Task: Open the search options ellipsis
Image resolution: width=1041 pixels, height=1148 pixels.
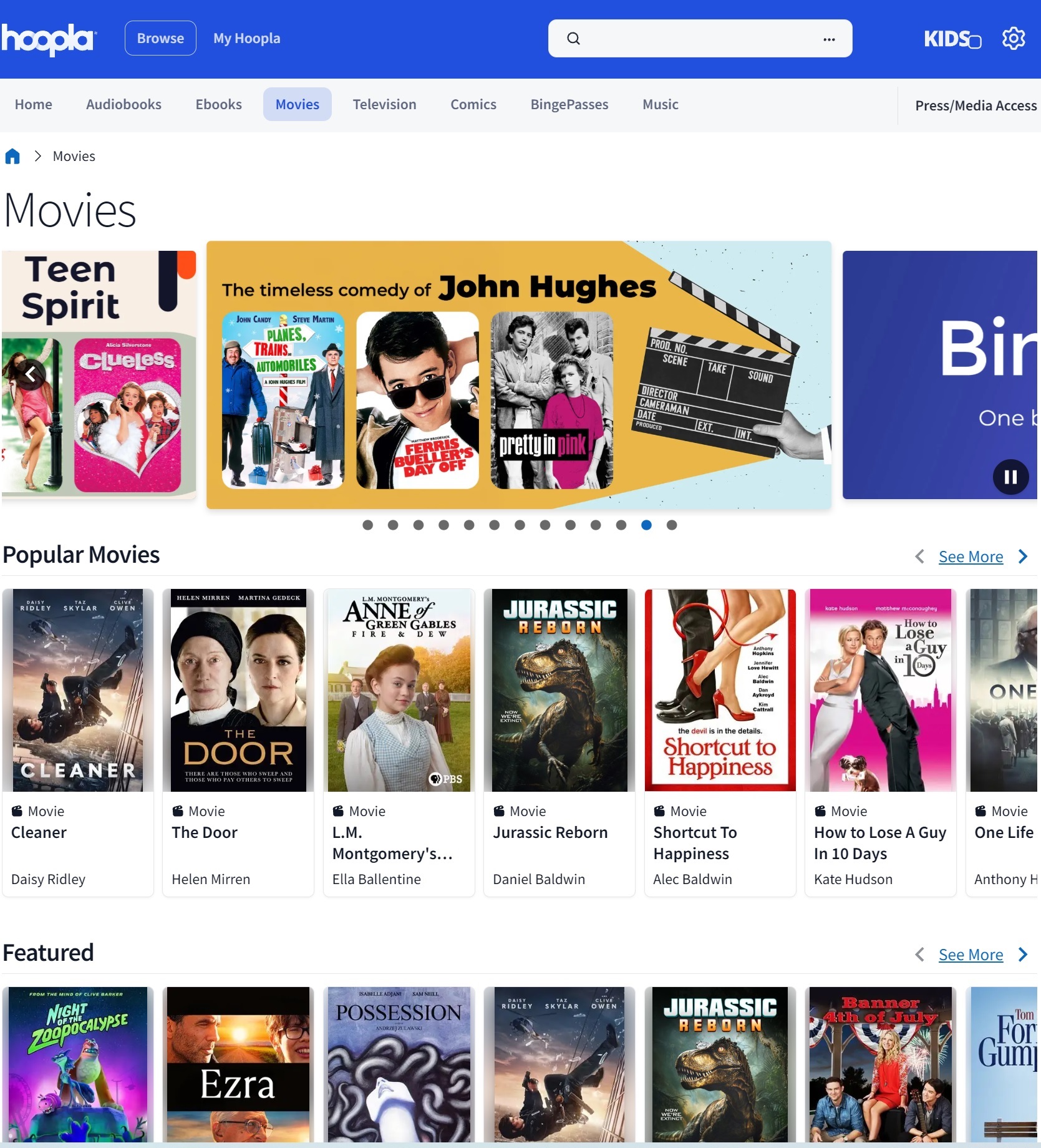Action: click(x=829, y=39)
